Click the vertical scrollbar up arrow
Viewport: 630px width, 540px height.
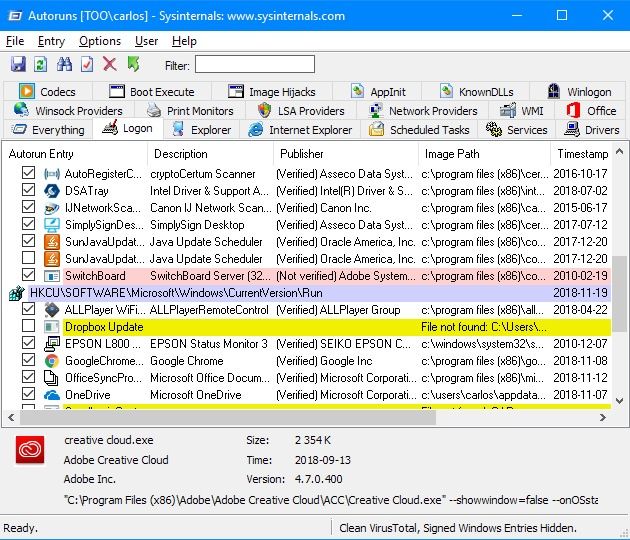620,151
